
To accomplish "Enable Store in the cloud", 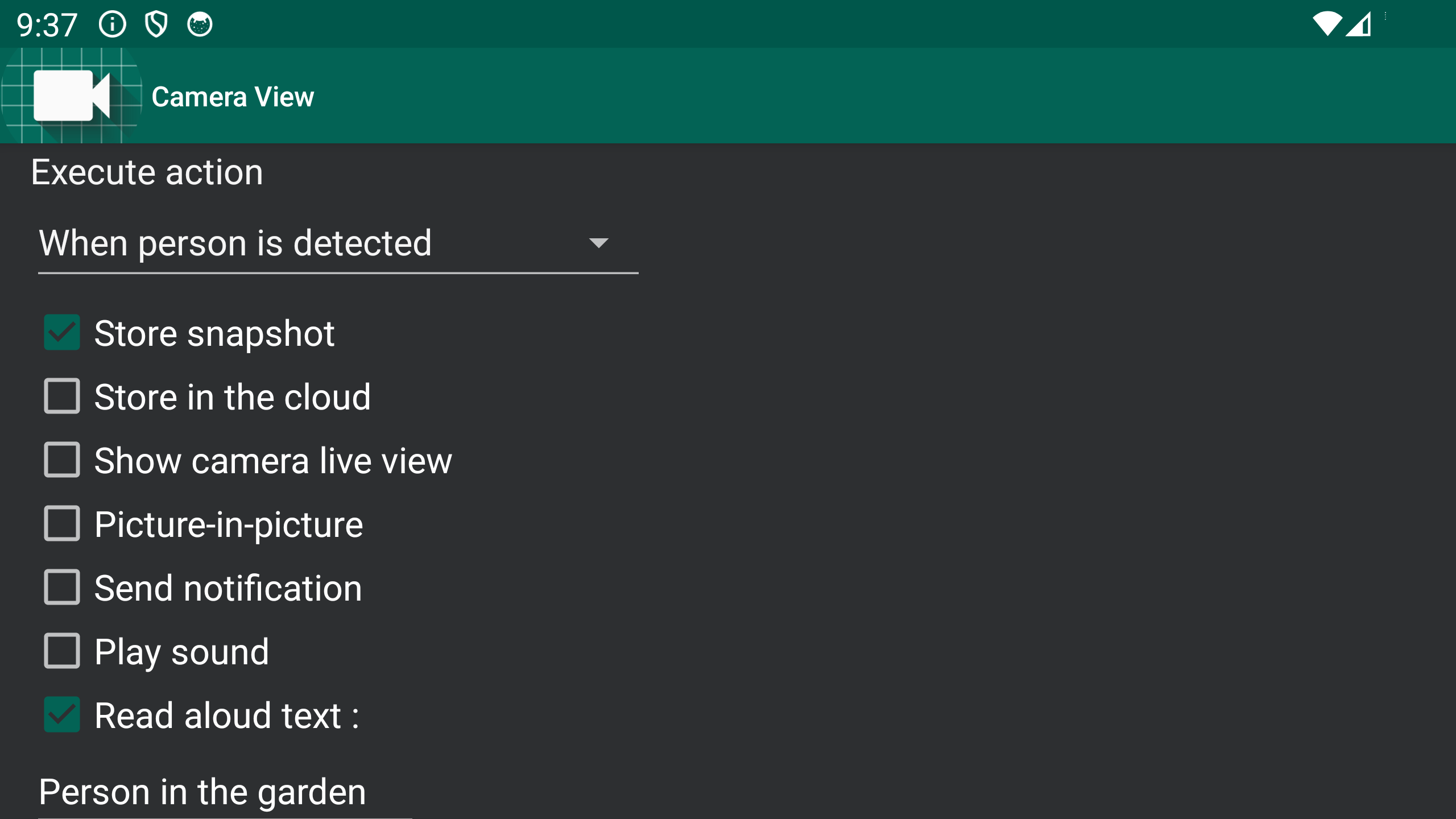I will tap(62, 396).
